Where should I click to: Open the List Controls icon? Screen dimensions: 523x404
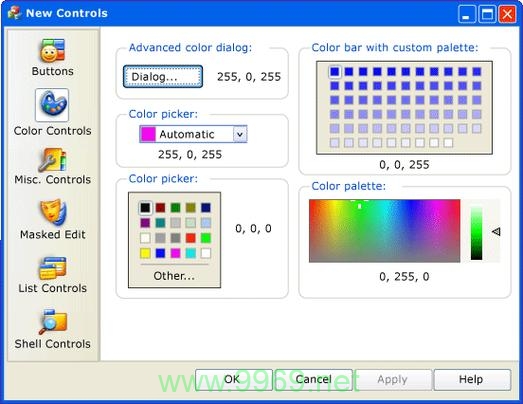pos(53,268)
